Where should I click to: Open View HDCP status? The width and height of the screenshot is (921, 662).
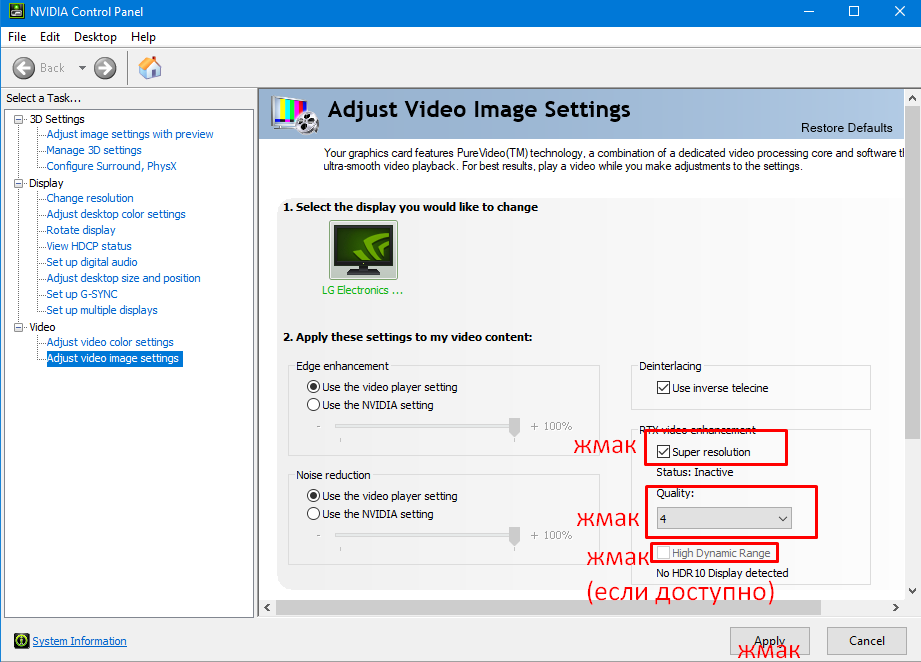(x=89, y=246)
